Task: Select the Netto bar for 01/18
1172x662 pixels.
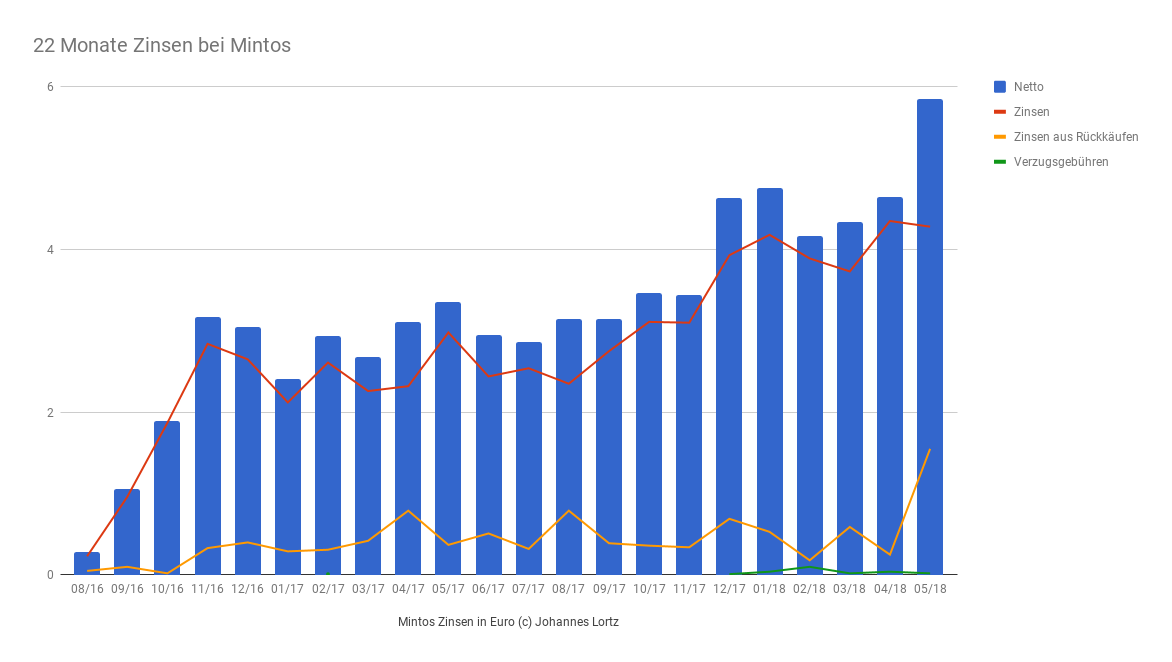Action: (770, 382)
